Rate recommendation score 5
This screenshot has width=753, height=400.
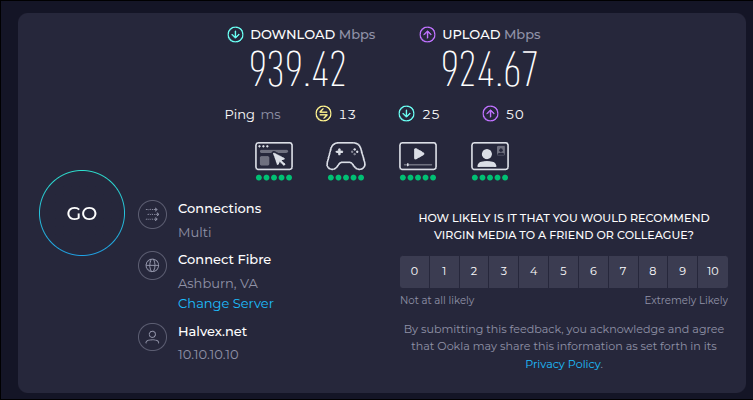563,271
